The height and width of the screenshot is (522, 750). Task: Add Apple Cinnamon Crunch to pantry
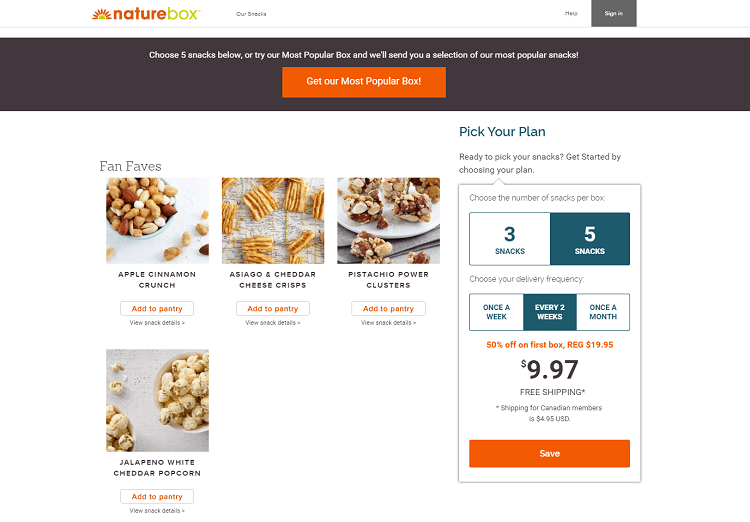coord(157,309)
